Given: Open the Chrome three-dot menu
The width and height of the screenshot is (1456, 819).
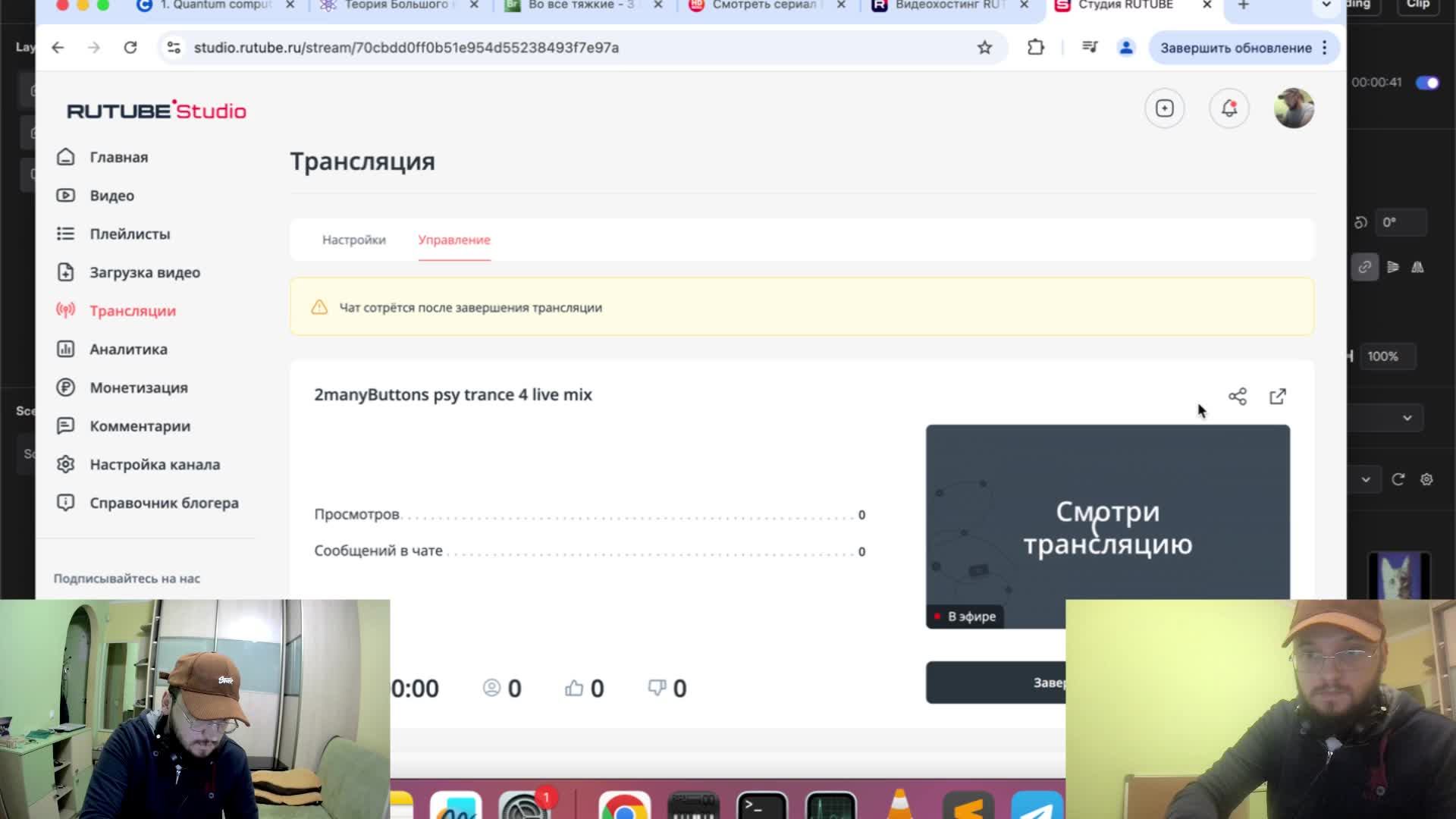Looking at the screenshot, I should tap(1325, 48).
